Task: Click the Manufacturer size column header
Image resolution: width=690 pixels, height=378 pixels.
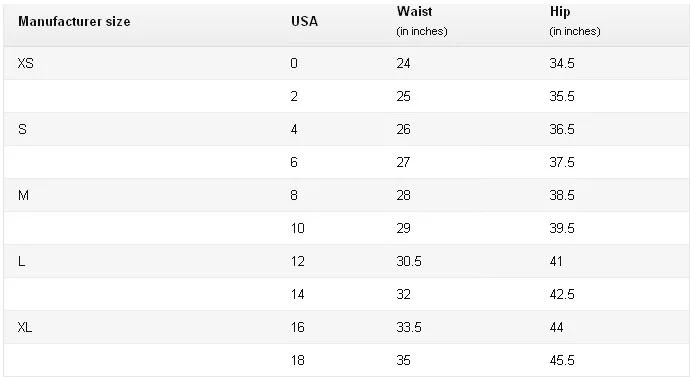Action: tap(74, 22)
